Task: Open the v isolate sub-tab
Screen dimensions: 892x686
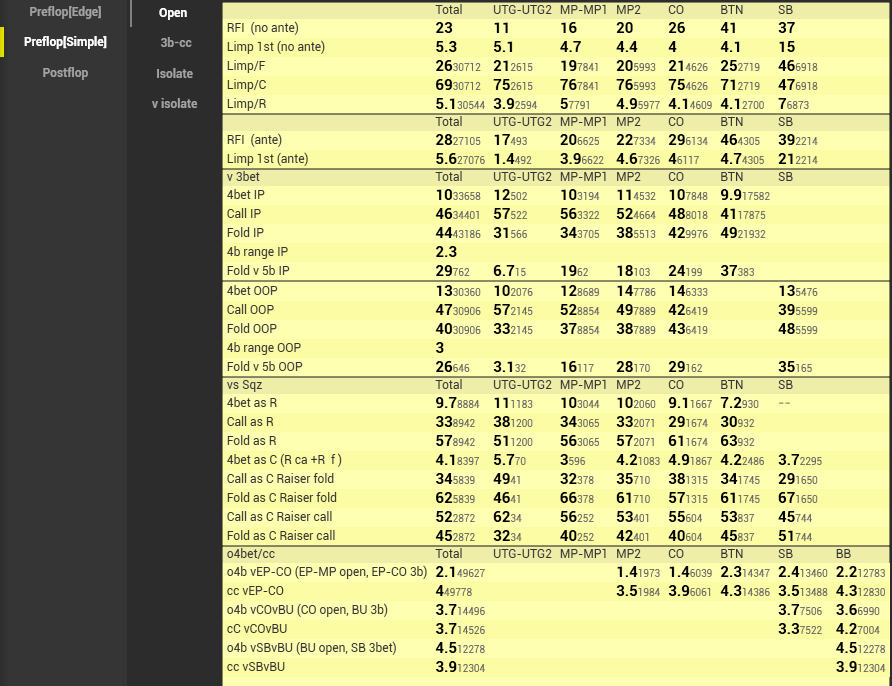Action: (x=175, y=104)
